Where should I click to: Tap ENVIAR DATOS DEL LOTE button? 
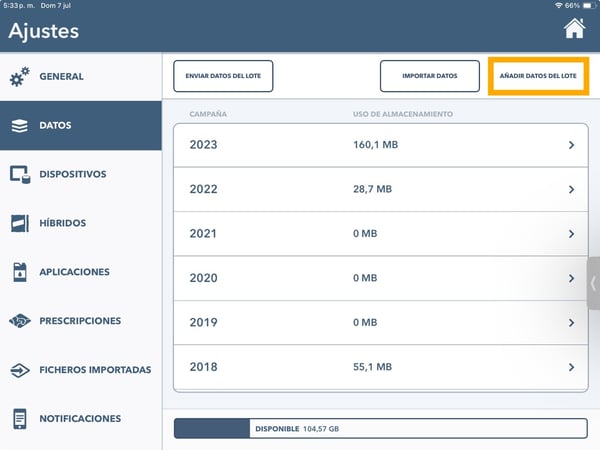(x=223, y=76)
